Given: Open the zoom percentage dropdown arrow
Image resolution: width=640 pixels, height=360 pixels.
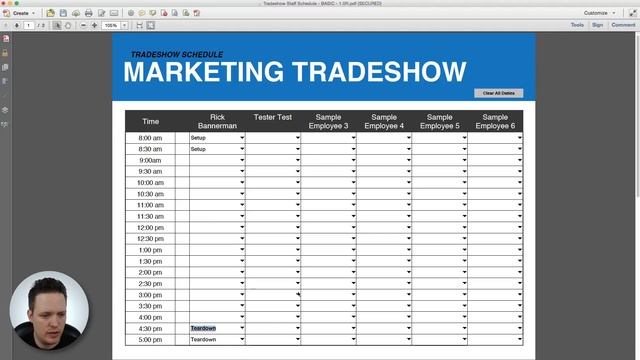Looking at the screenshot, I should coord(124,25).
